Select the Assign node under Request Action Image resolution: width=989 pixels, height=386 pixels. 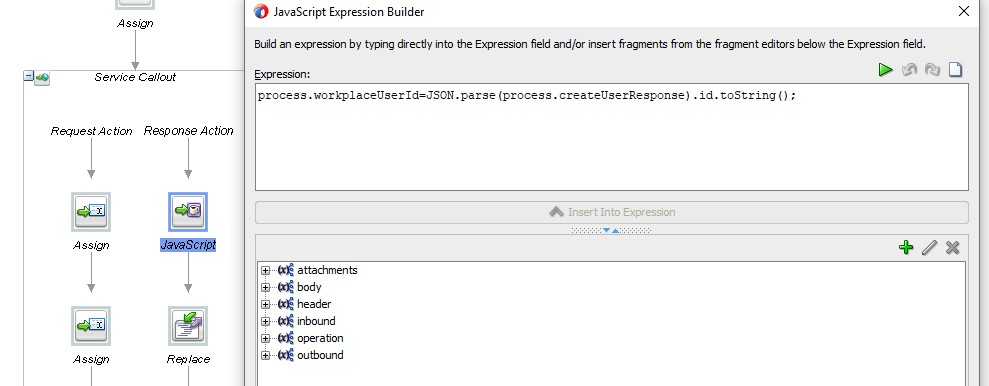point(91,212)
